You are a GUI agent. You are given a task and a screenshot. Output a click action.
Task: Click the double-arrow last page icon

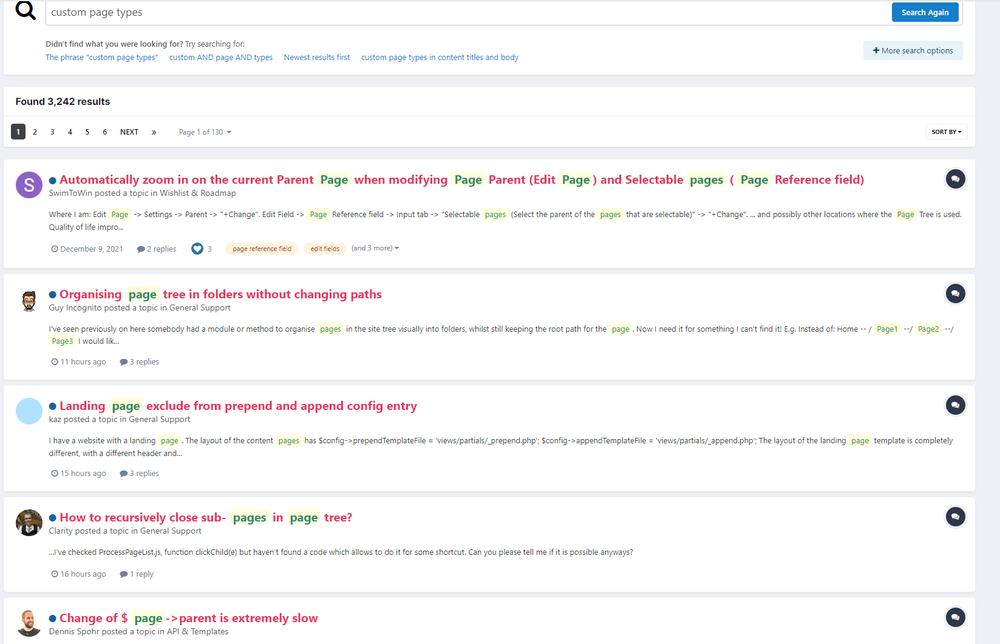154,132
